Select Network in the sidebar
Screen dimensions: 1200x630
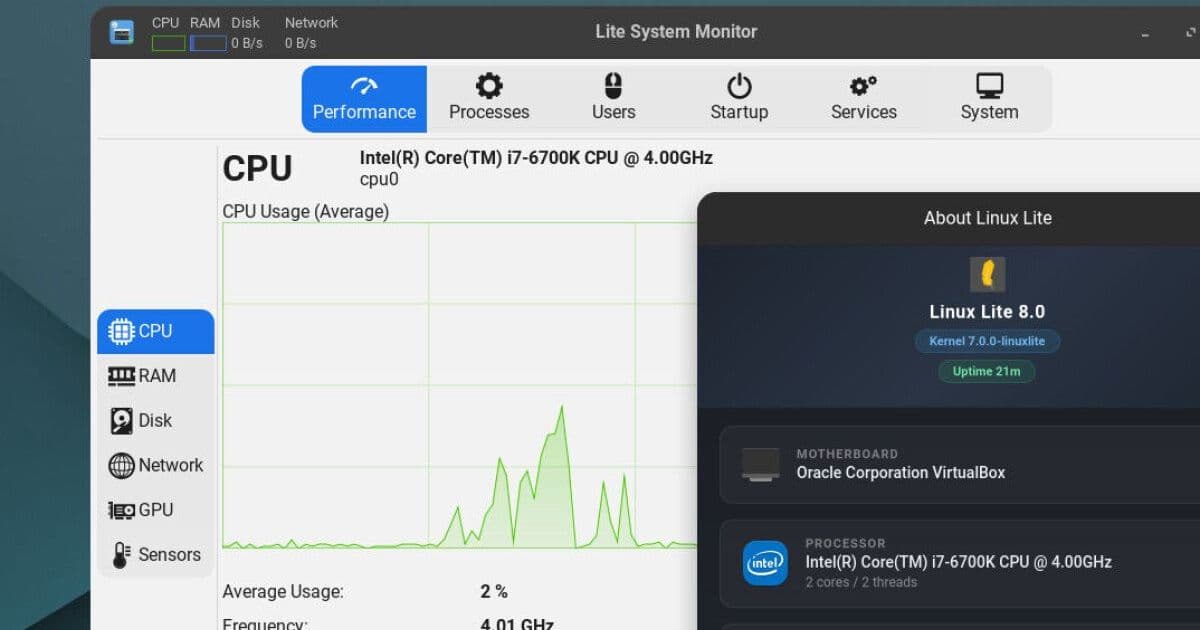[x=156, y=465]
